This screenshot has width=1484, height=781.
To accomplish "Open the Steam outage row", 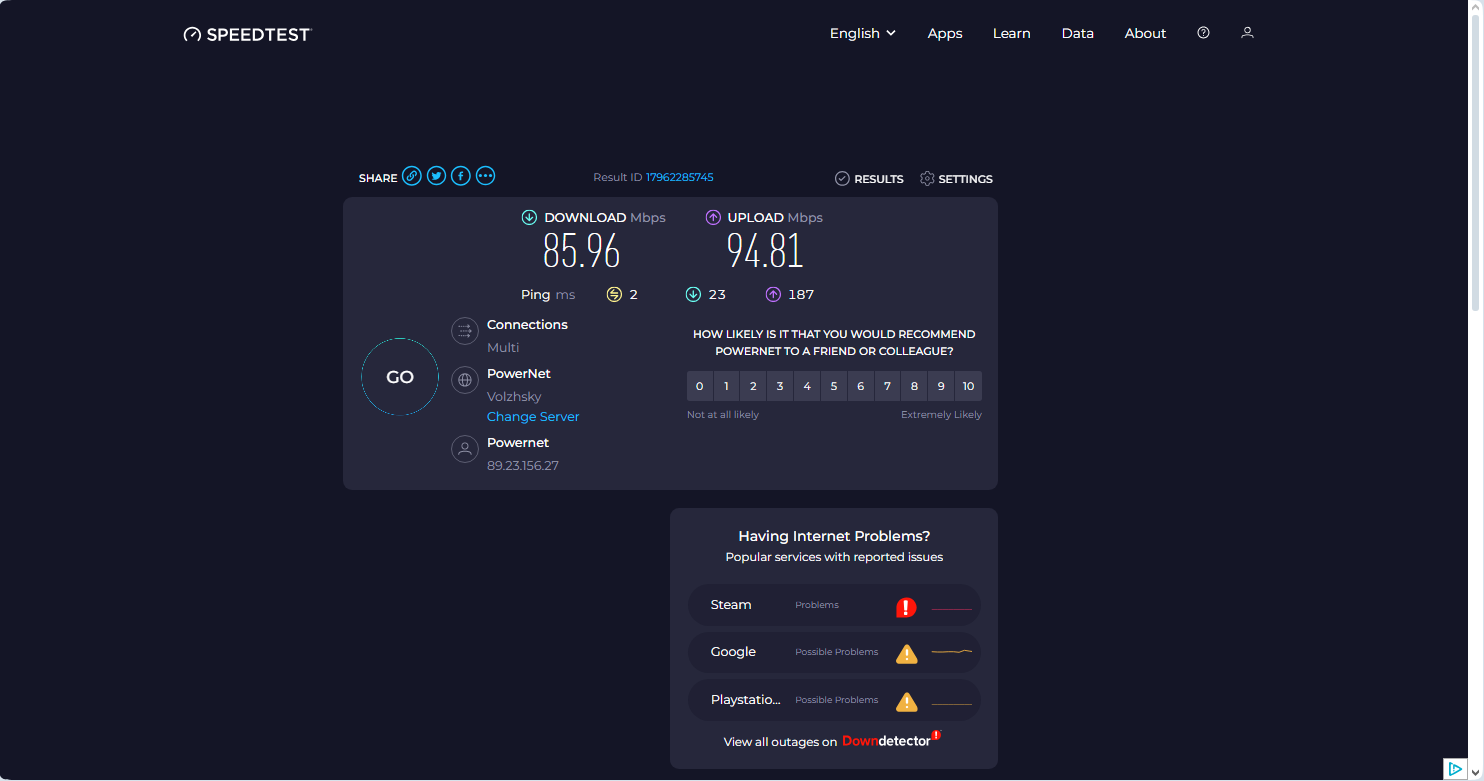I will (834, 605).
